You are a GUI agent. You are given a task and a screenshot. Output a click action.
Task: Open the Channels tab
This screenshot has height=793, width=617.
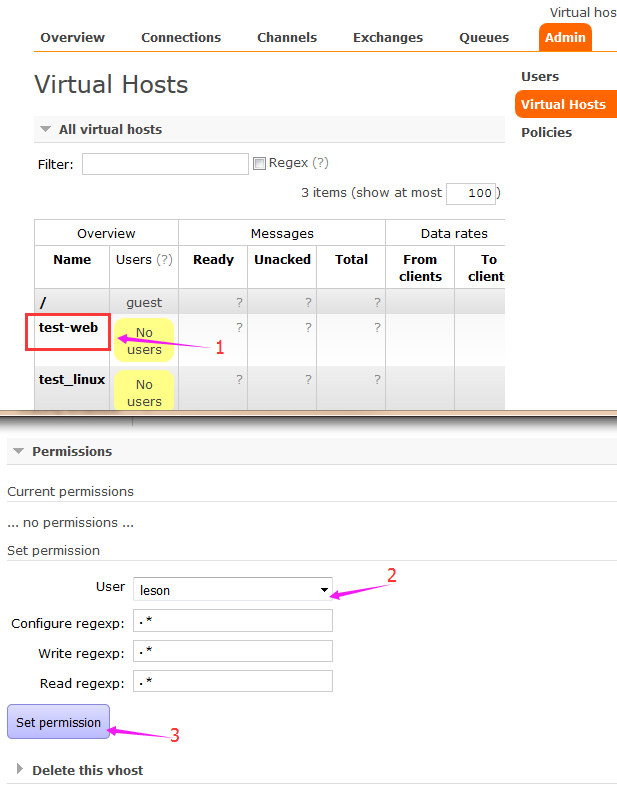(287, 37)
